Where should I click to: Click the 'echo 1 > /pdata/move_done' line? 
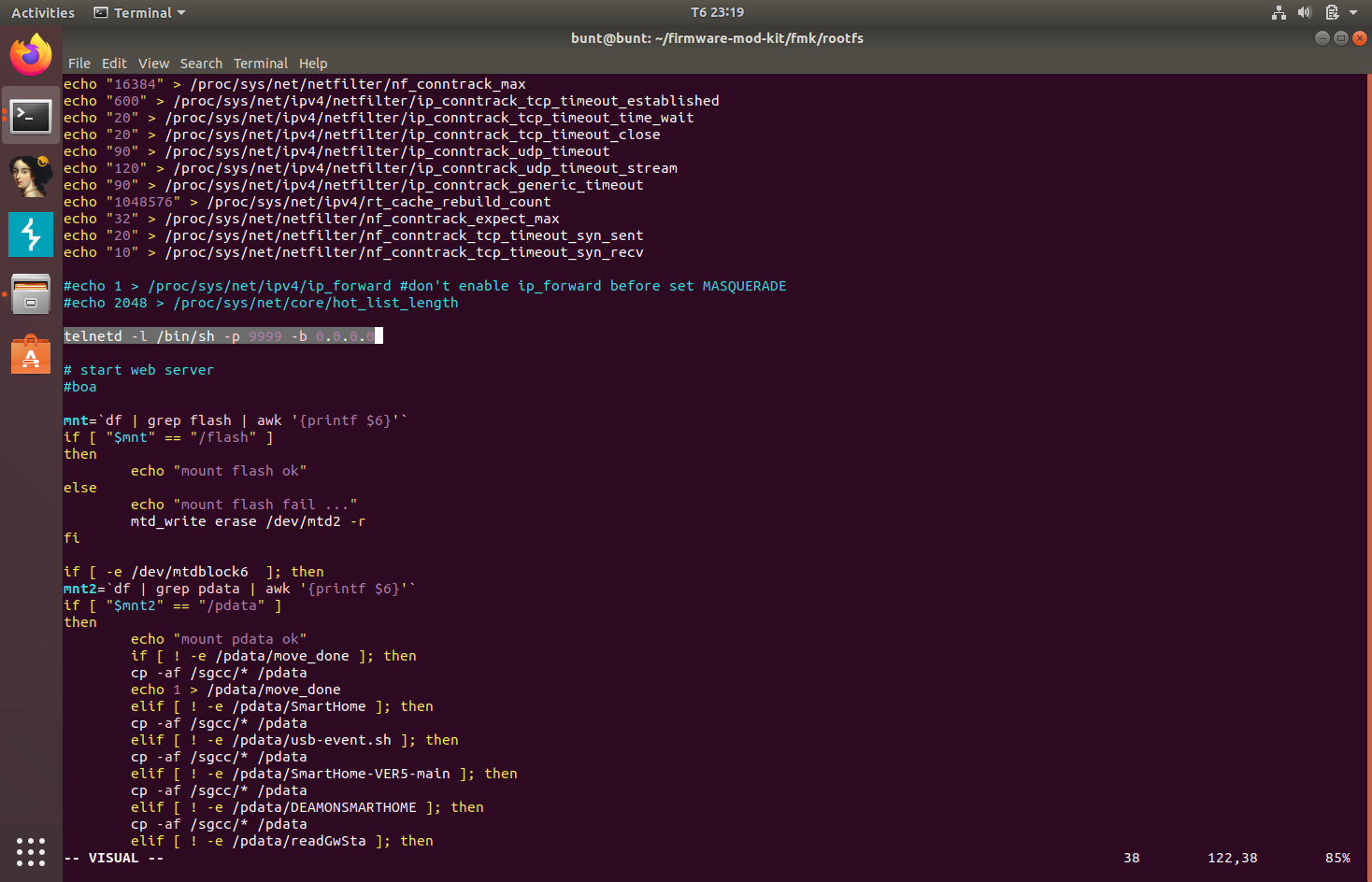[x=236, y=690]
